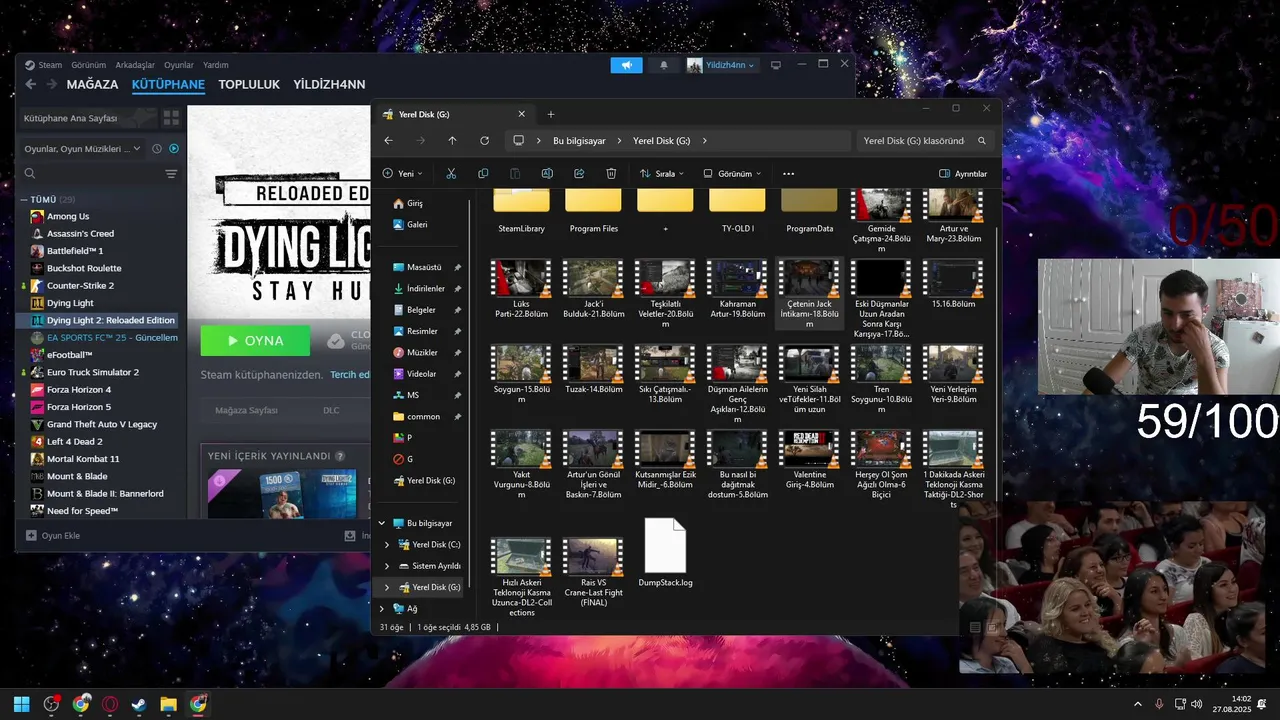
Task: Click the green OYNA play button
Action: point(255,341)
